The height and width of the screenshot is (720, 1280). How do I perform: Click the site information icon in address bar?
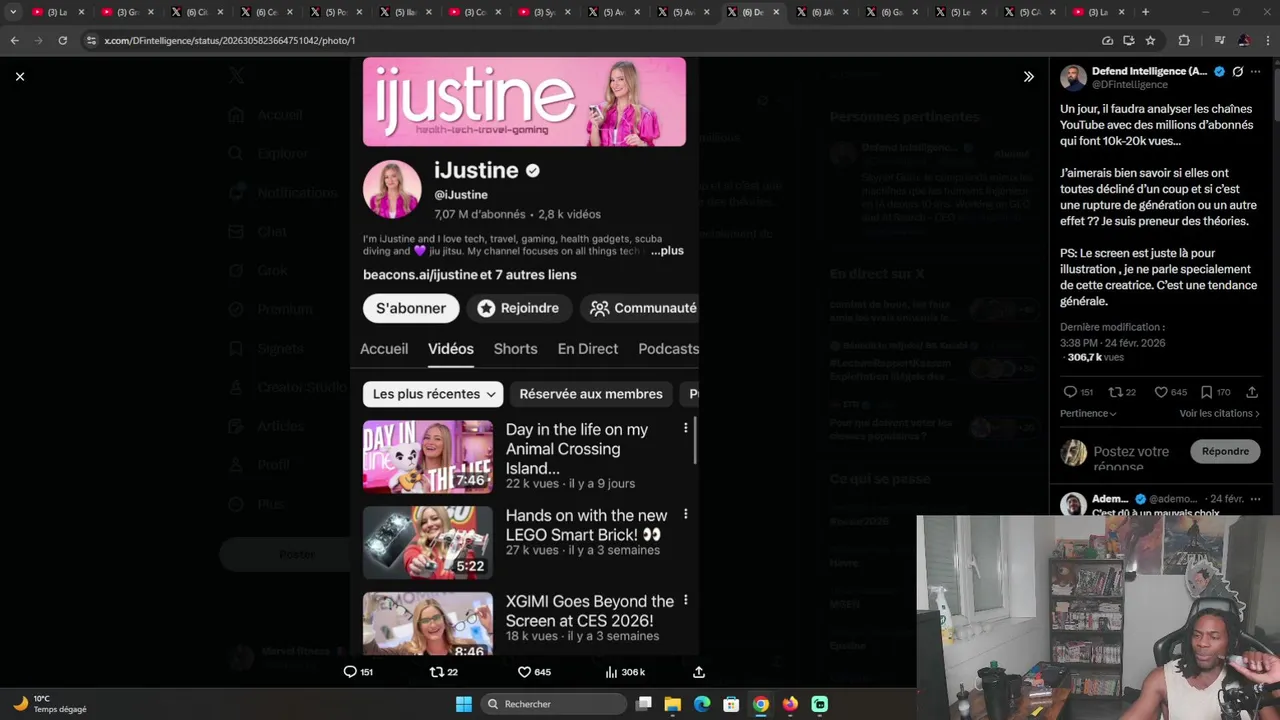coord(91,40)
